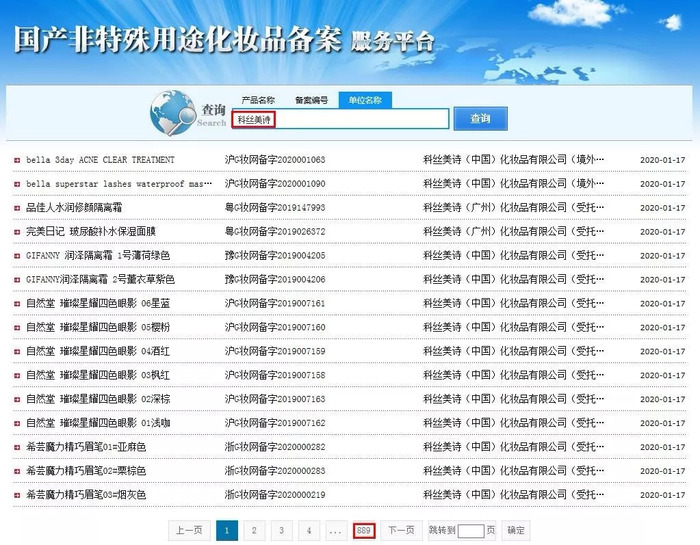Open 自然堂 璀璨星耀四色眼影 04酒红

[x=98, y=351]
